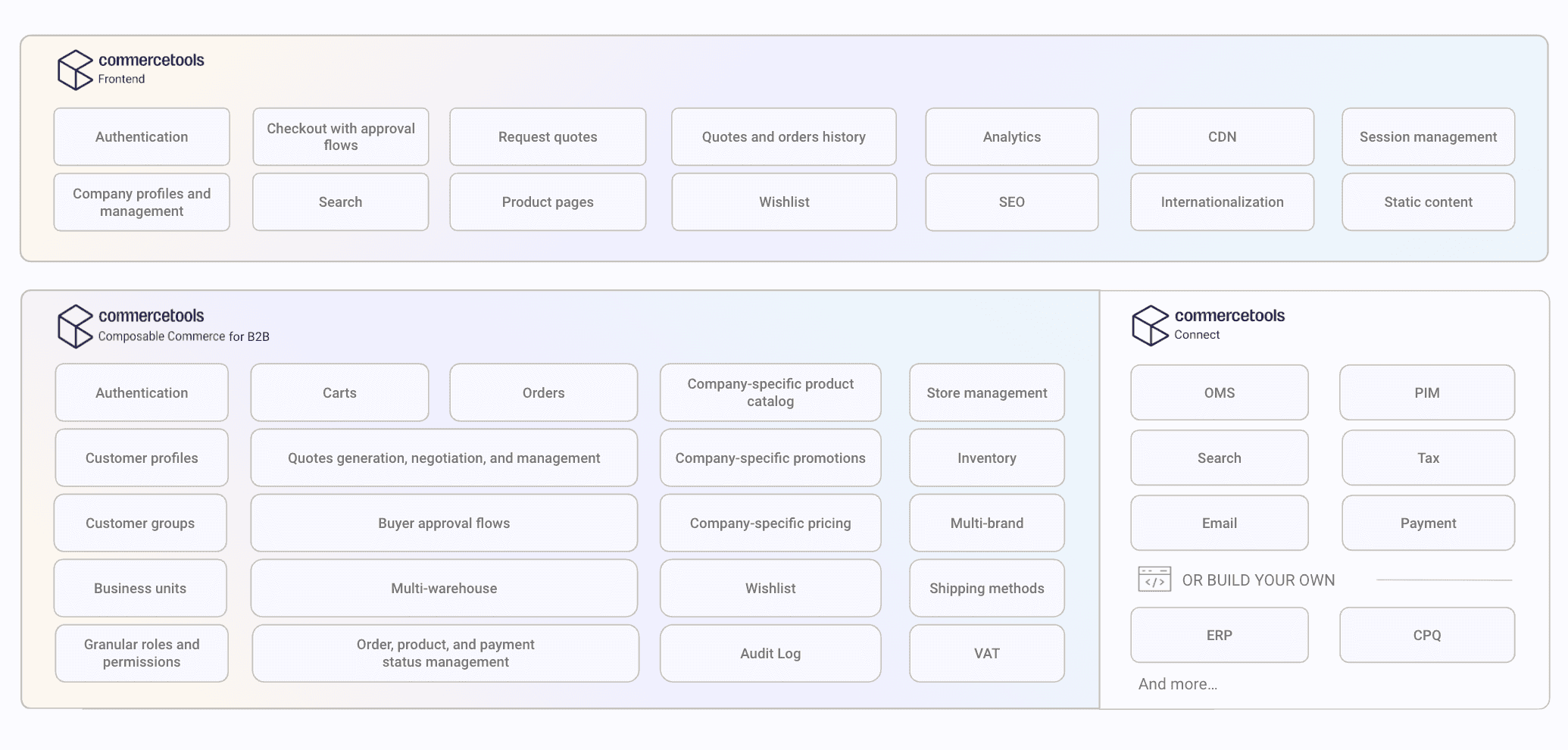Select Customer profiles box
This screenshot has width=1568, height=750.
142,458
